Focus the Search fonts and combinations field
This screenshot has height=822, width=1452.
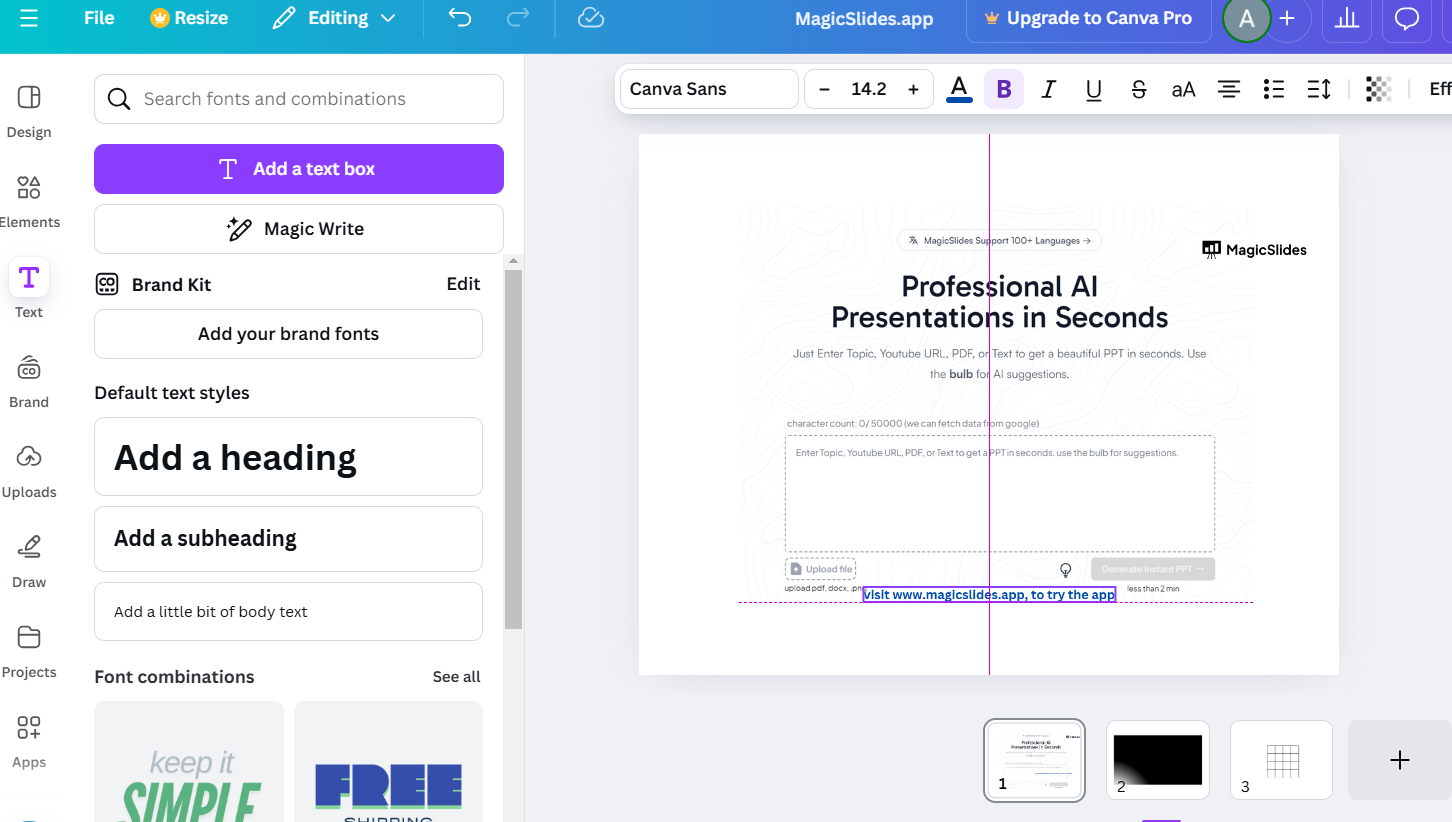(x=299, y=99)
